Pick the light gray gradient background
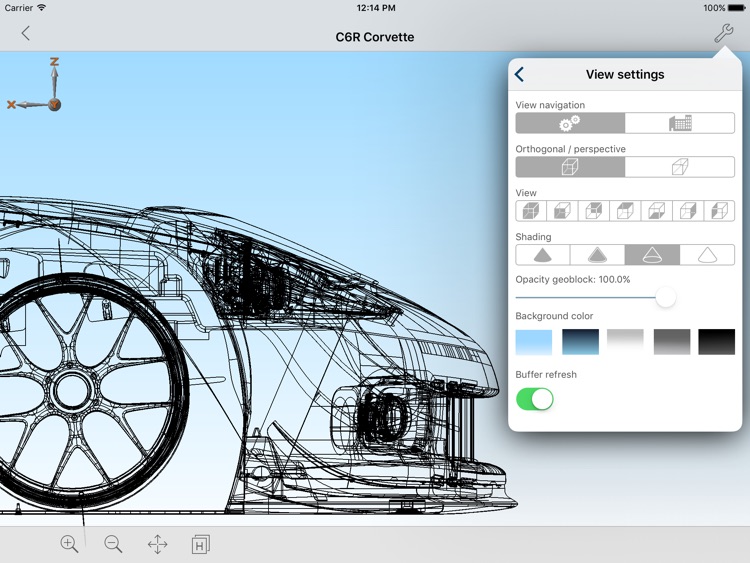 point(625,342)
